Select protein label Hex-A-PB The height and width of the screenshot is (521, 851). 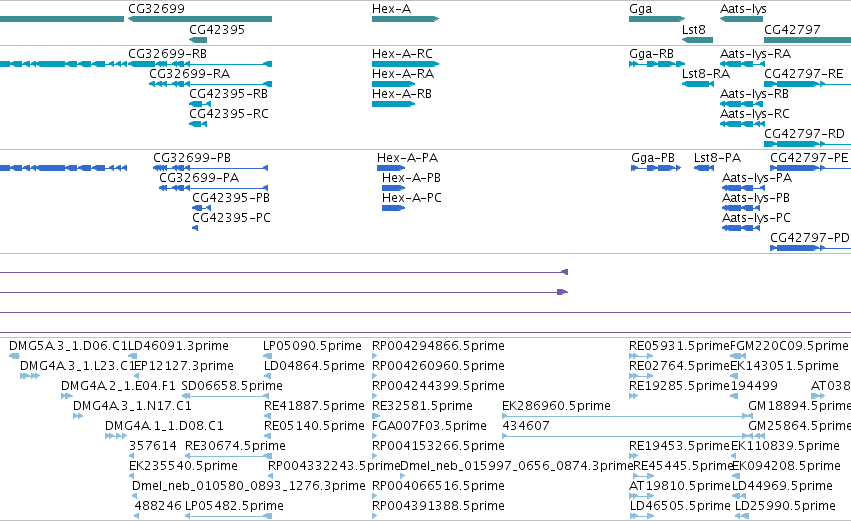[411, 178]
